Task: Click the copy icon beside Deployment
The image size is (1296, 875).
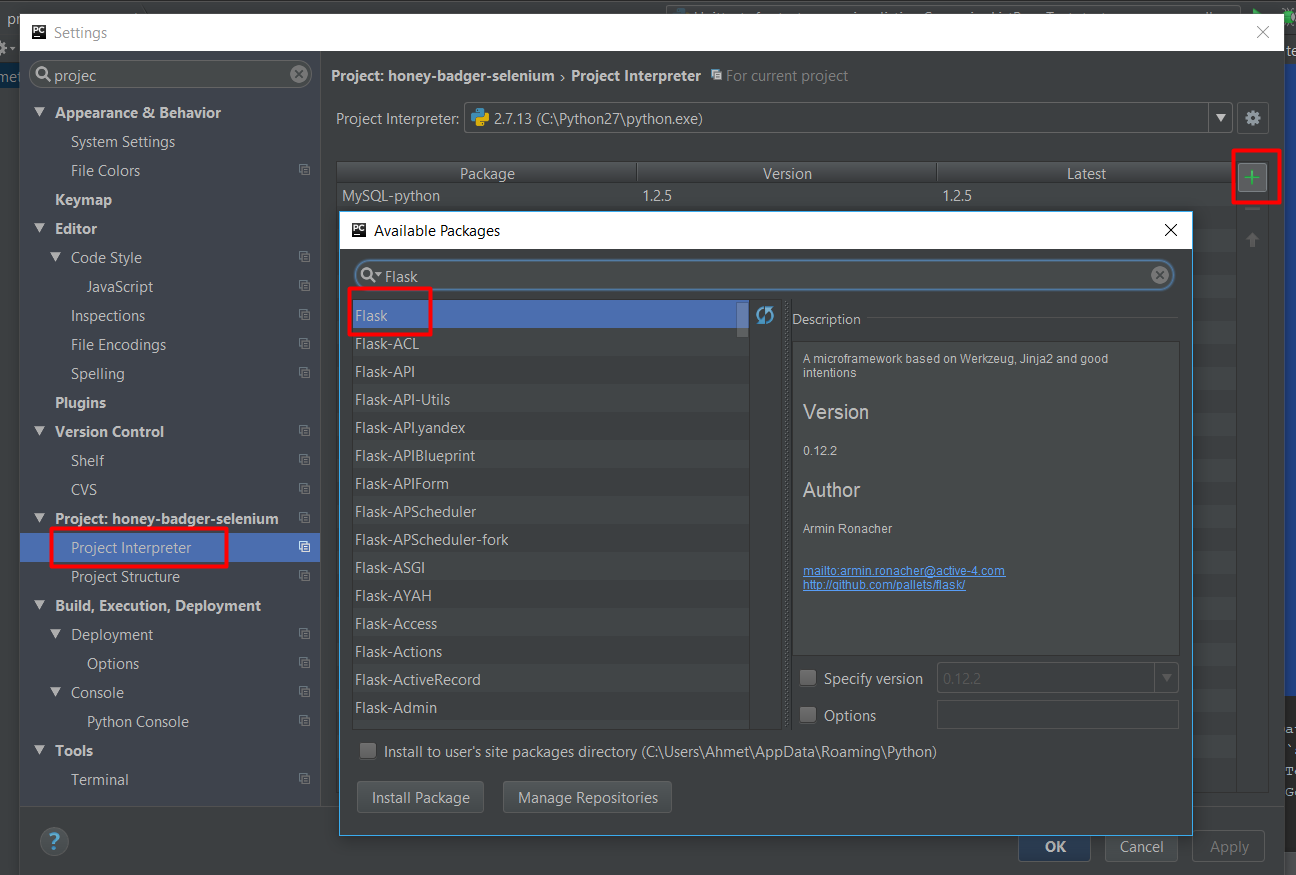Action: pyautogui.click(x=304, y=634)
